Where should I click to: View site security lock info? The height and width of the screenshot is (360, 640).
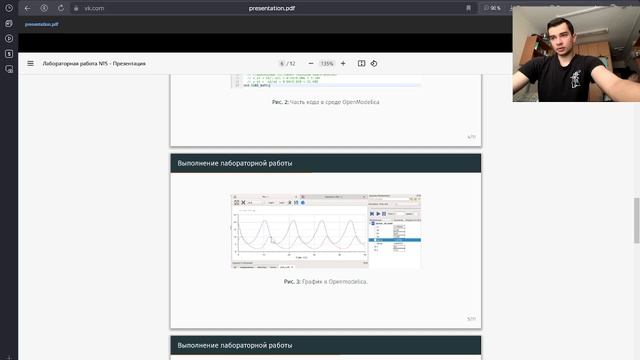click(76, 8)
